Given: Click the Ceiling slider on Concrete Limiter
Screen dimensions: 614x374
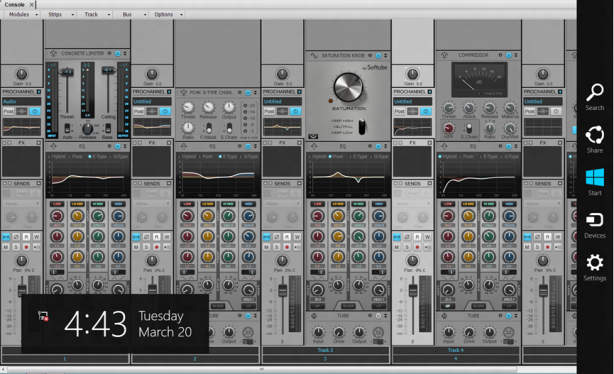Looking at the screenshot, I should click(x=108, y=70).
